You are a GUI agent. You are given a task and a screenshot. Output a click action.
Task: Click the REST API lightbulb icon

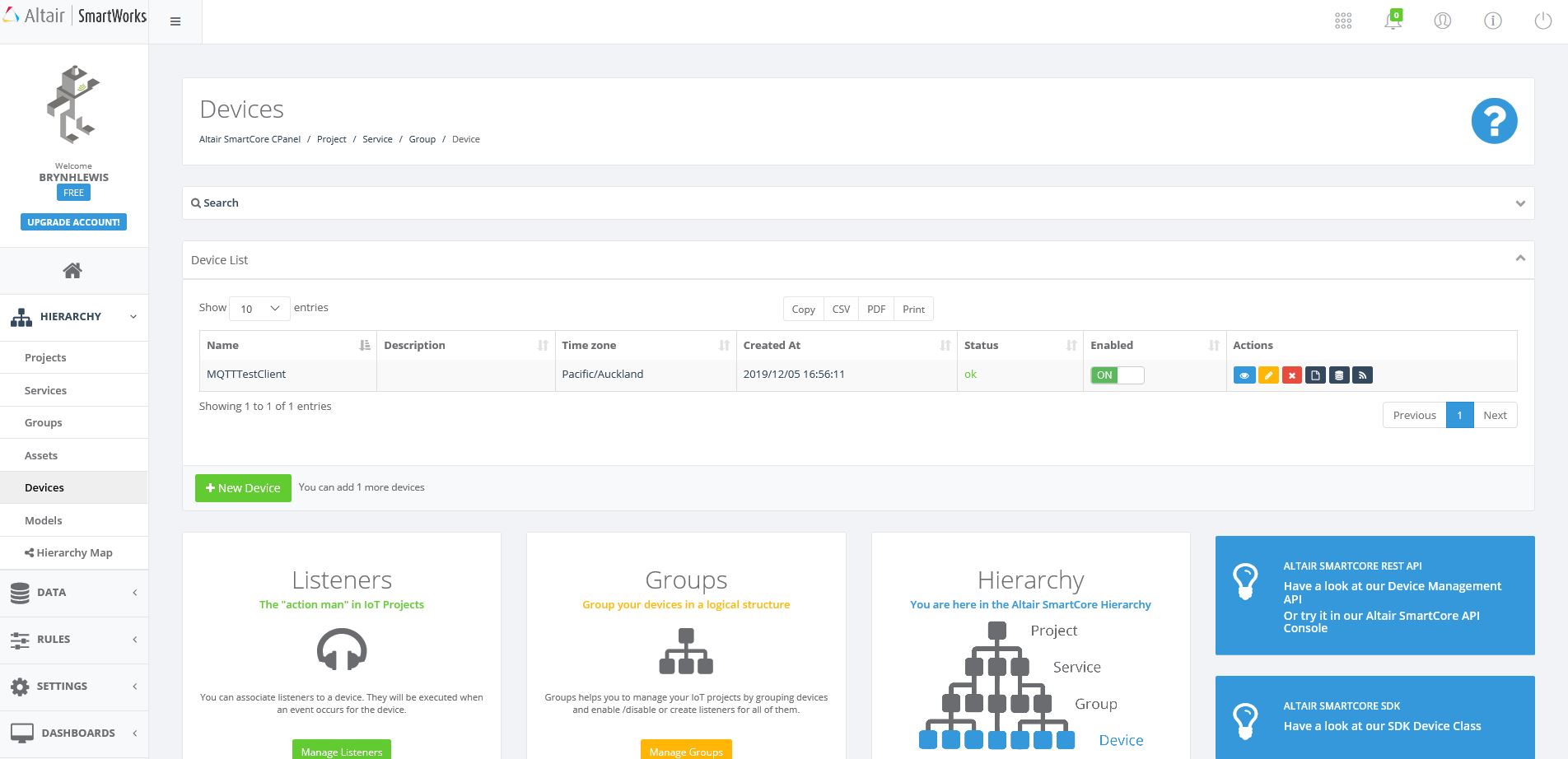click(x=1244, y=581)
